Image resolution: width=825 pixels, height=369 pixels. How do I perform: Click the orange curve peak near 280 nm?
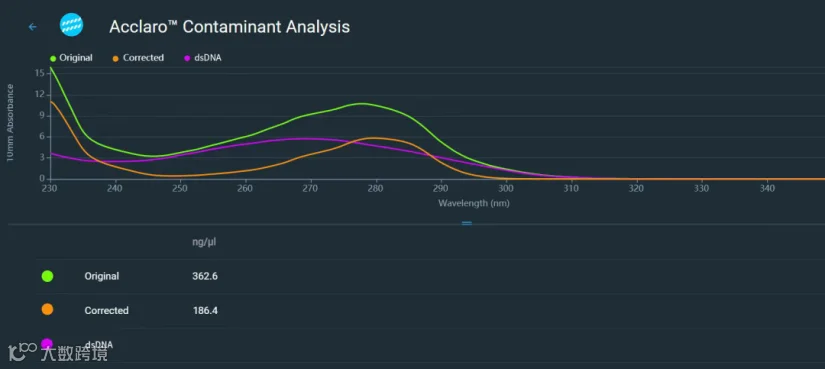pyautogui.click(x=373, y=138)
